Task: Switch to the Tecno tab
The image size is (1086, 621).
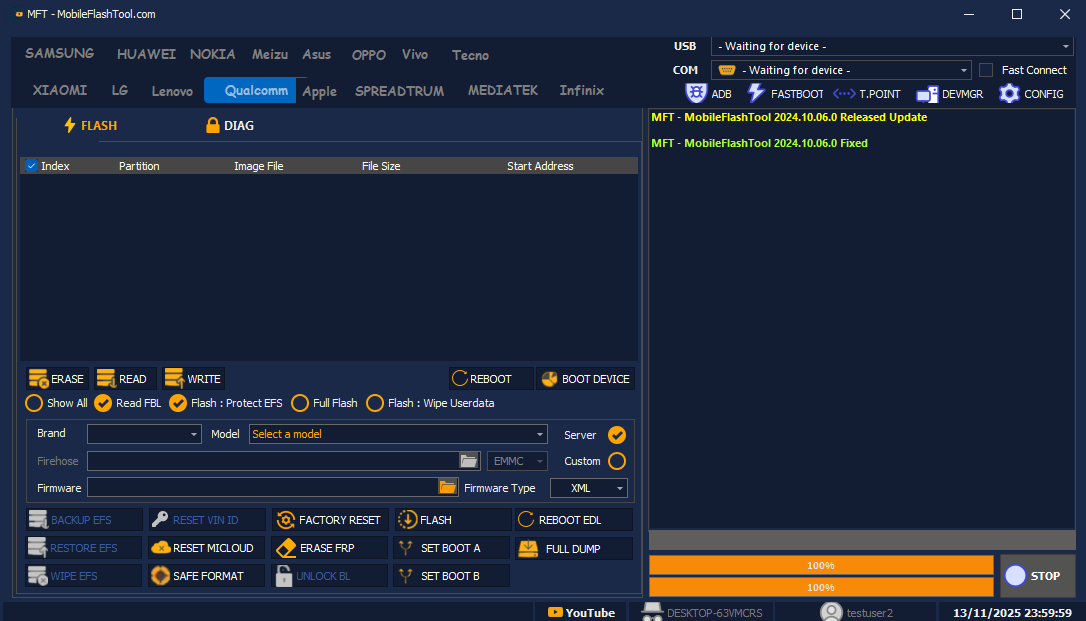Action: (470, 55)
